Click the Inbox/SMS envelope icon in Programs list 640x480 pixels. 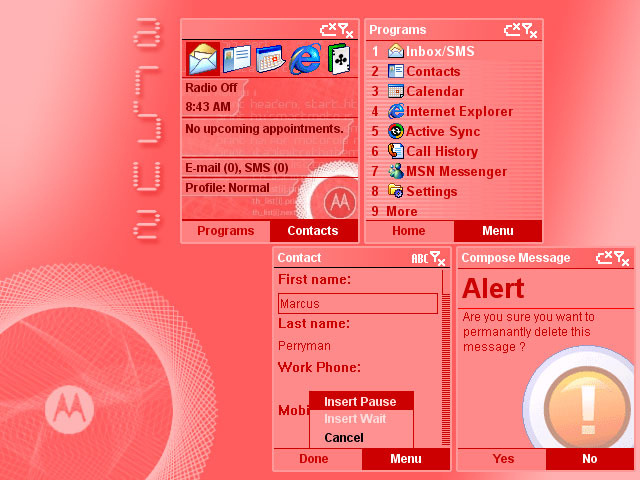click(x=396, y=51)
